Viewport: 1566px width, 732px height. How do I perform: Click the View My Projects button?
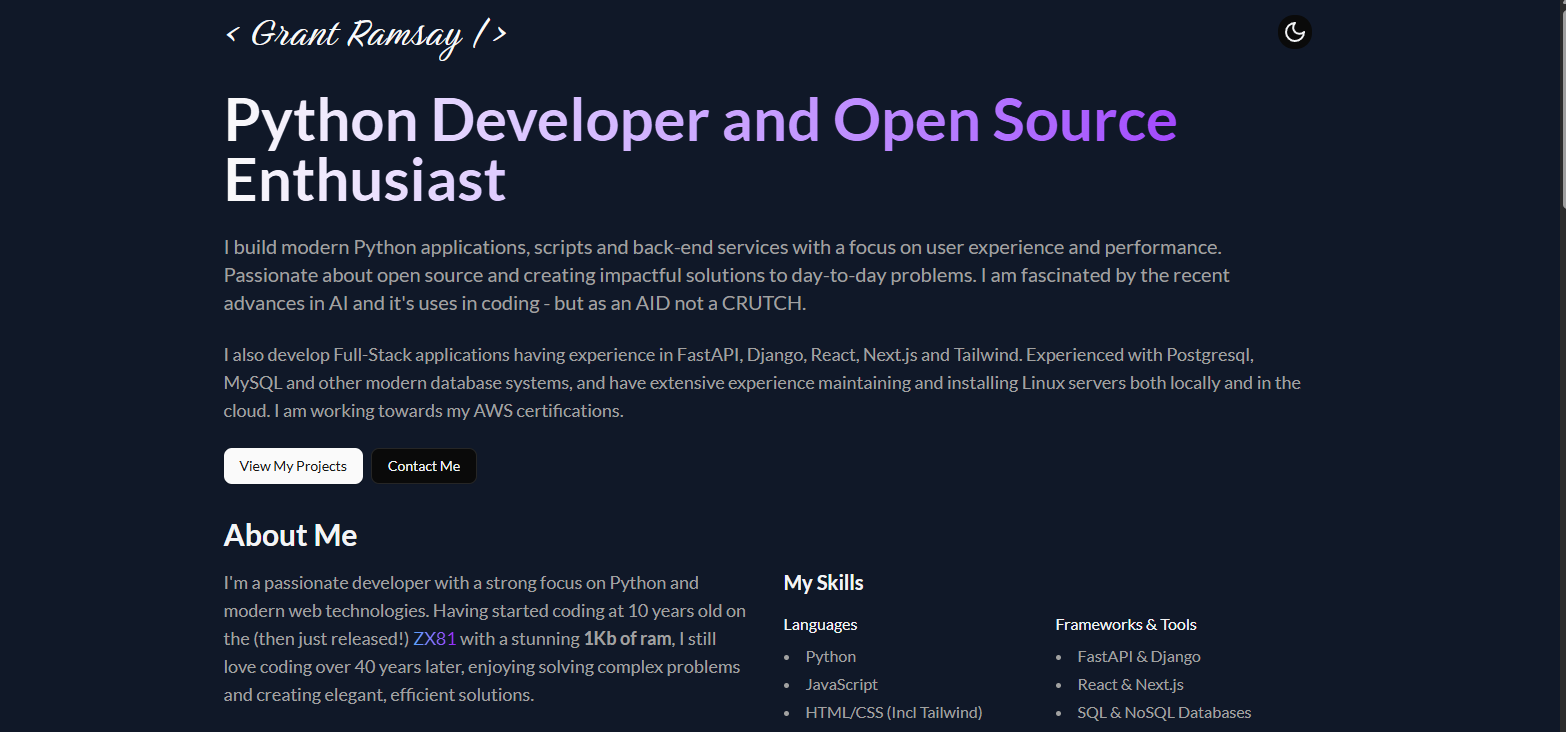click(293, 466)
